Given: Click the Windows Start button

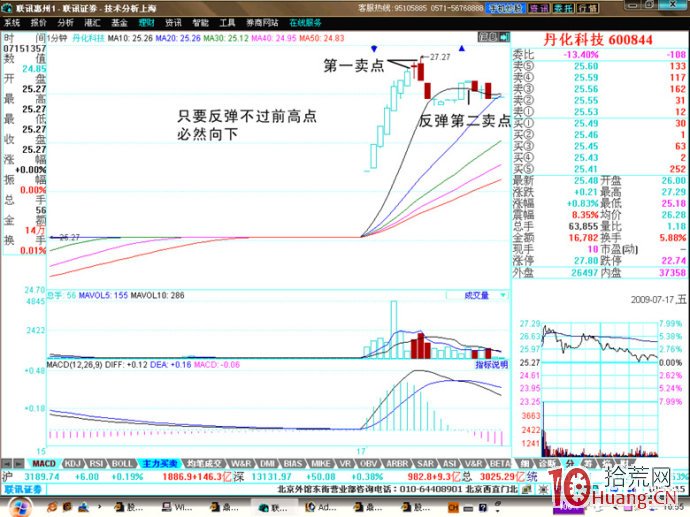Looking at the screenshot, I should click(x=18, y=507).
